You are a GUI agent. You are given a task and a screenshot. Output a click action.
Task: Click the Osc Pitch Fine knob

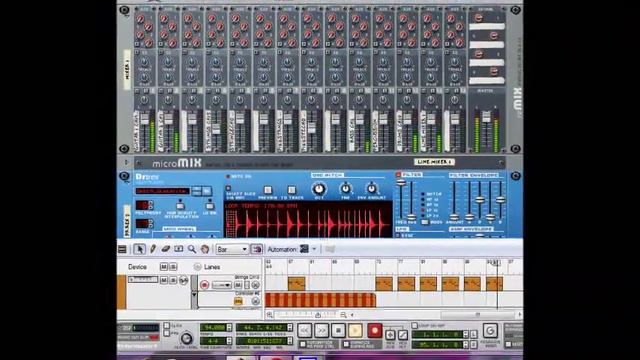click(345, 189)
